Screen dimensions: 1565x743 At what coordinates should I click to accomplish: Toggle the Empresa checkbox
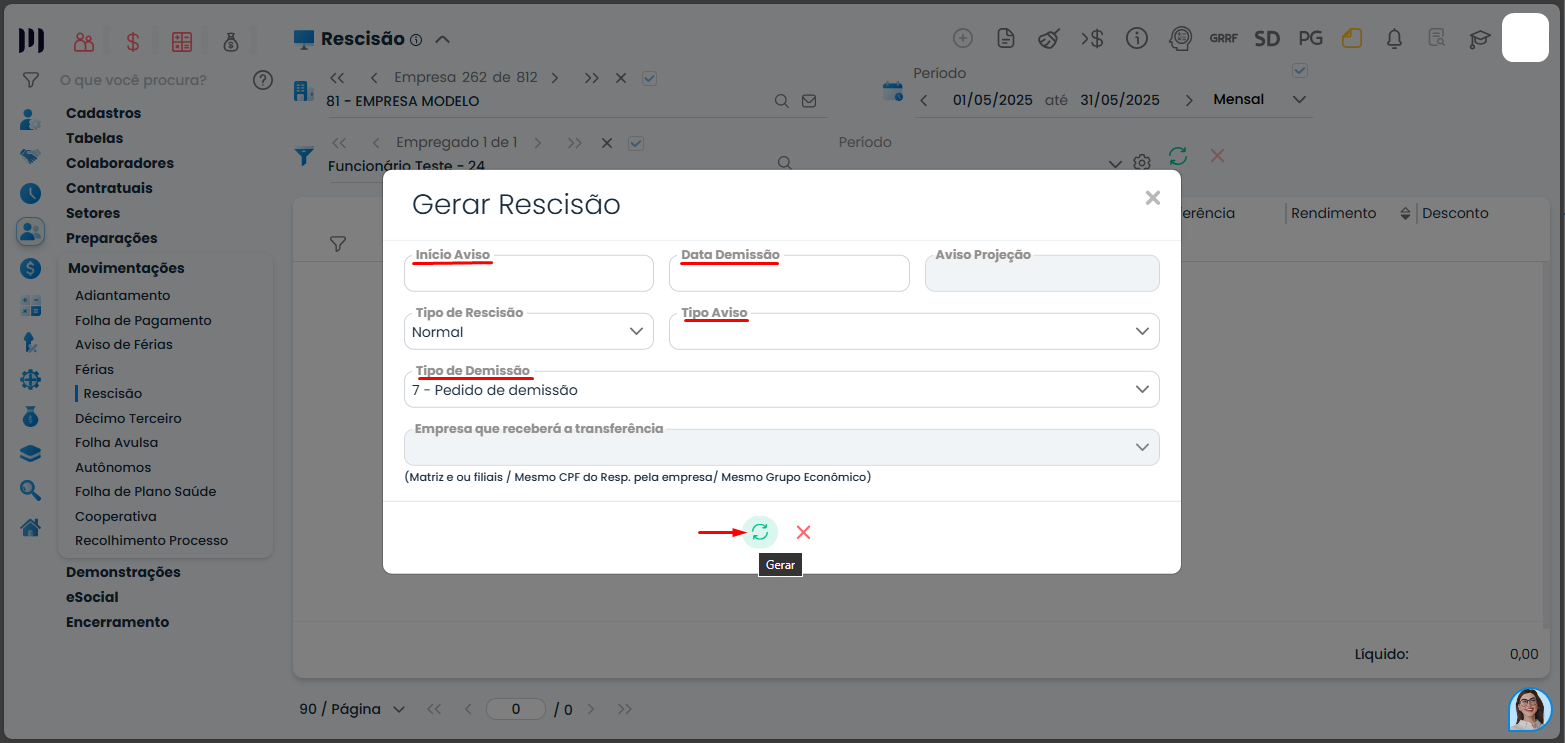(649, 78)
